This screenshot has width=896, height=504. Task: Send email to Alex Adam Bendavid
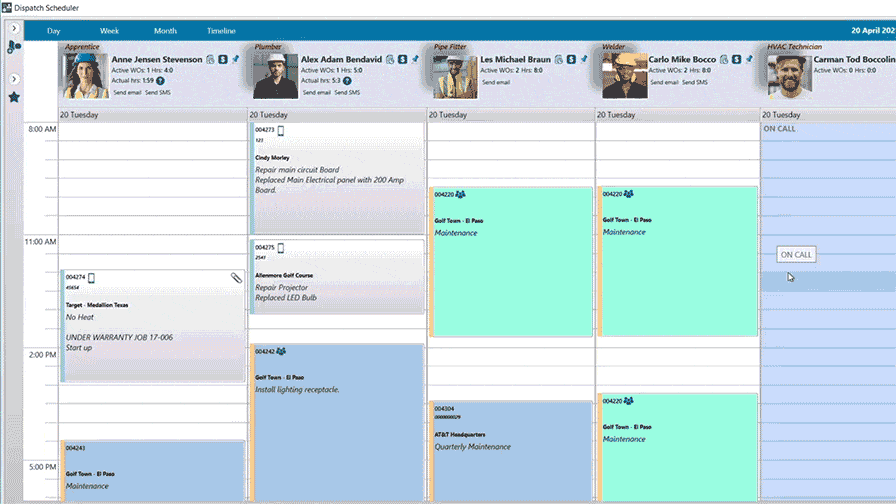[x=317, y=93]
